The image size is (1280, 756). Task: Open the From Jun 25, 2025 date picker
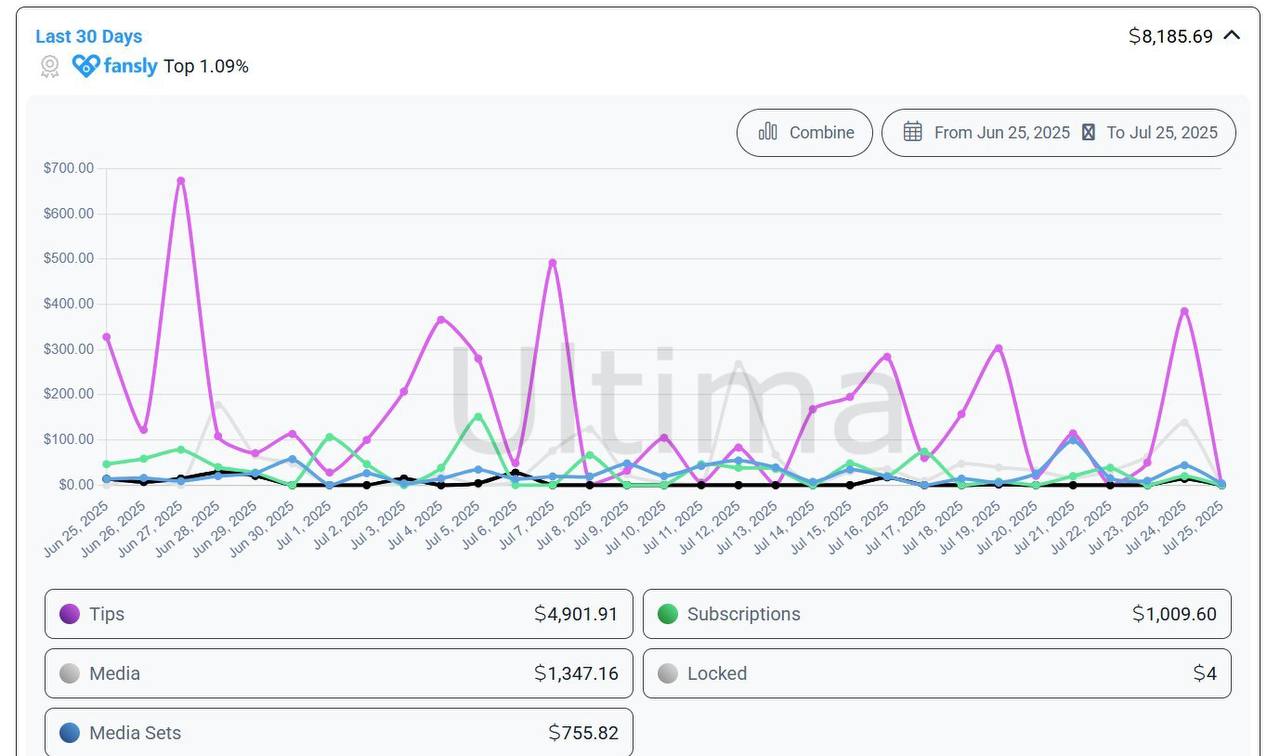tap(1001, 132)
